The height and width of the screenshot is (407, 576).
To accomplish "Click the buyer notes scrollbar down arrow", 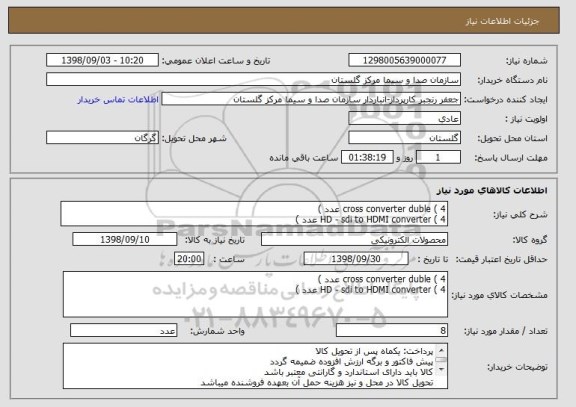I will tap(441, 370).
